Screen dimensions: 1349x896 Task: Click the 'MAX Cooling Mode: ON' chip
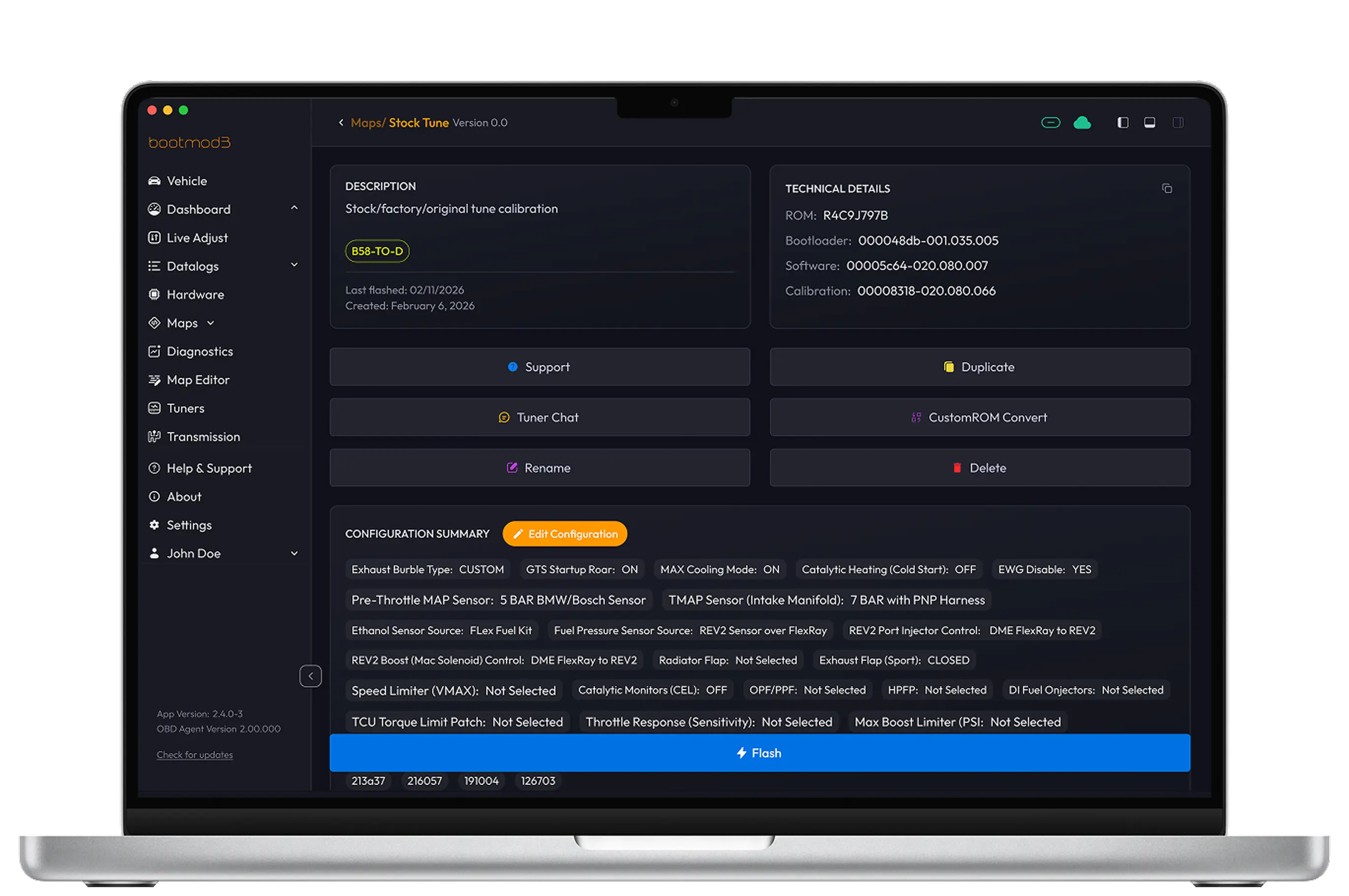click(720, 570)
